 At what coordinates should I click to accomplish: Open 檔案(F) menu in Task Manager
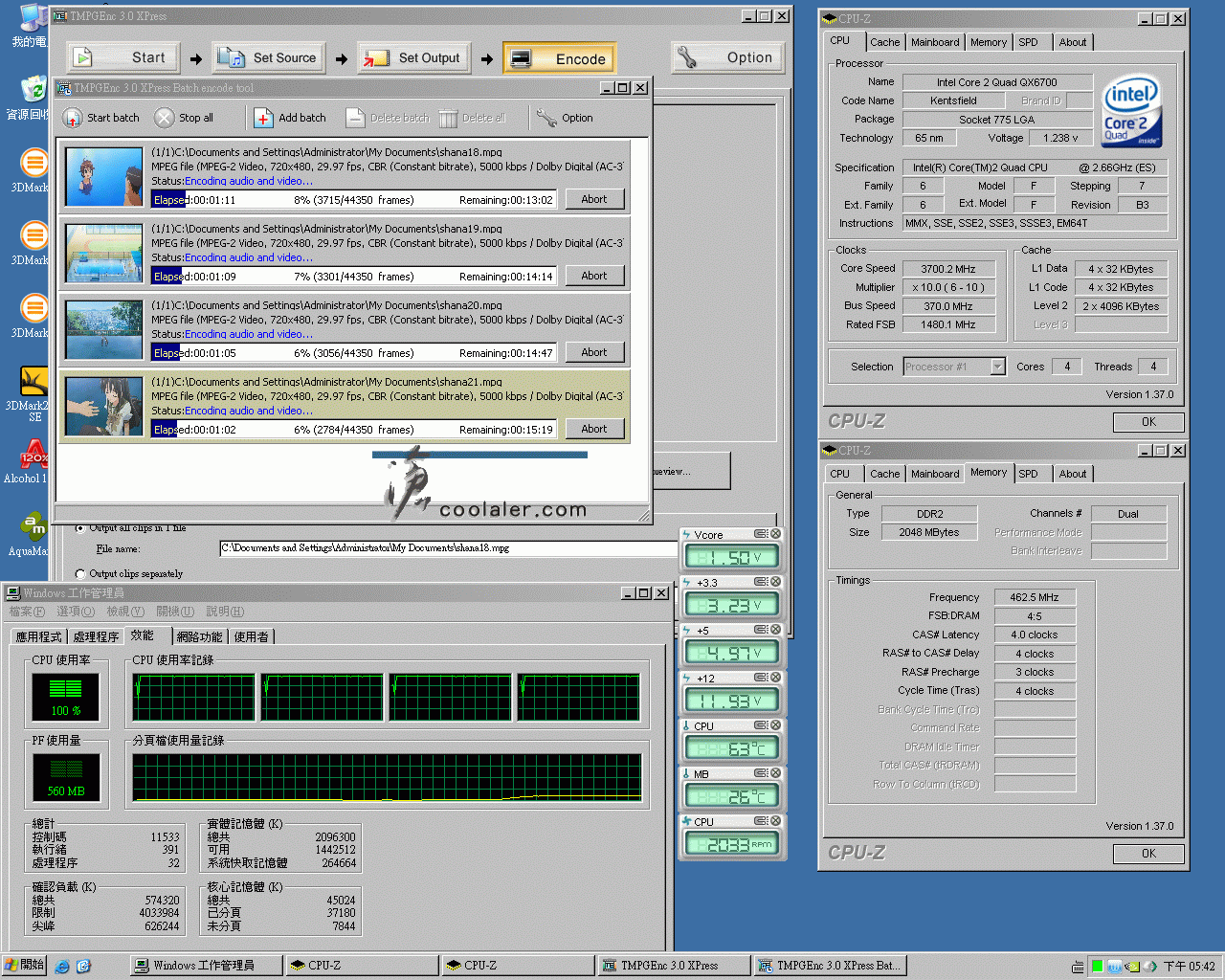point(27,612)
